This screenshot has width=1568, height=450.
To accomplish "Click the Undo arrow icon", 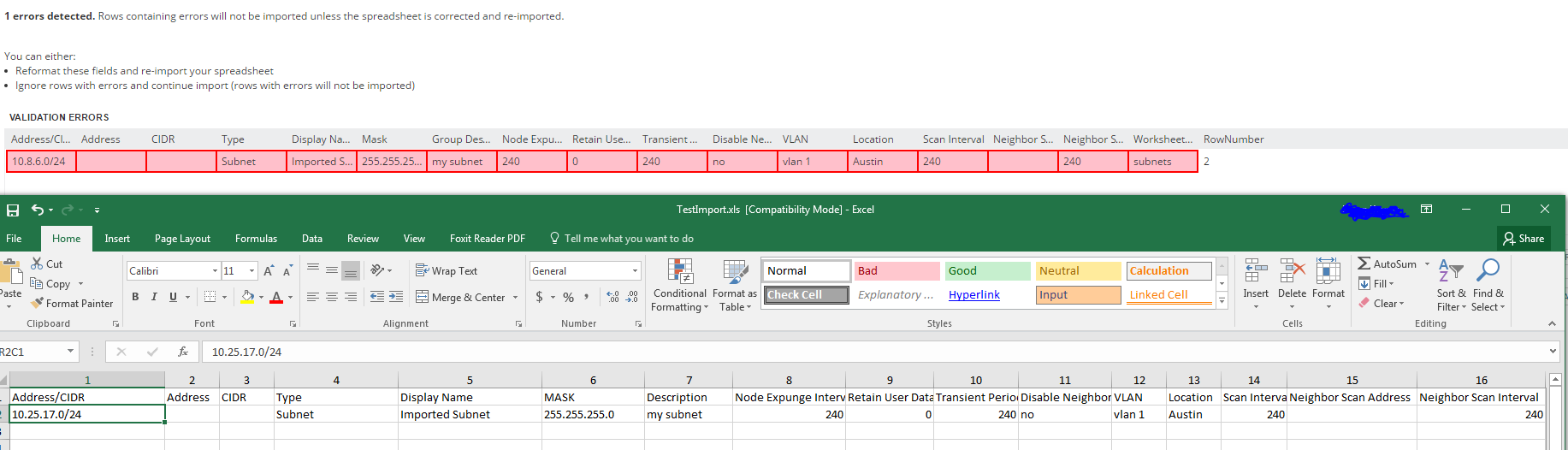I will coord(37,210).
